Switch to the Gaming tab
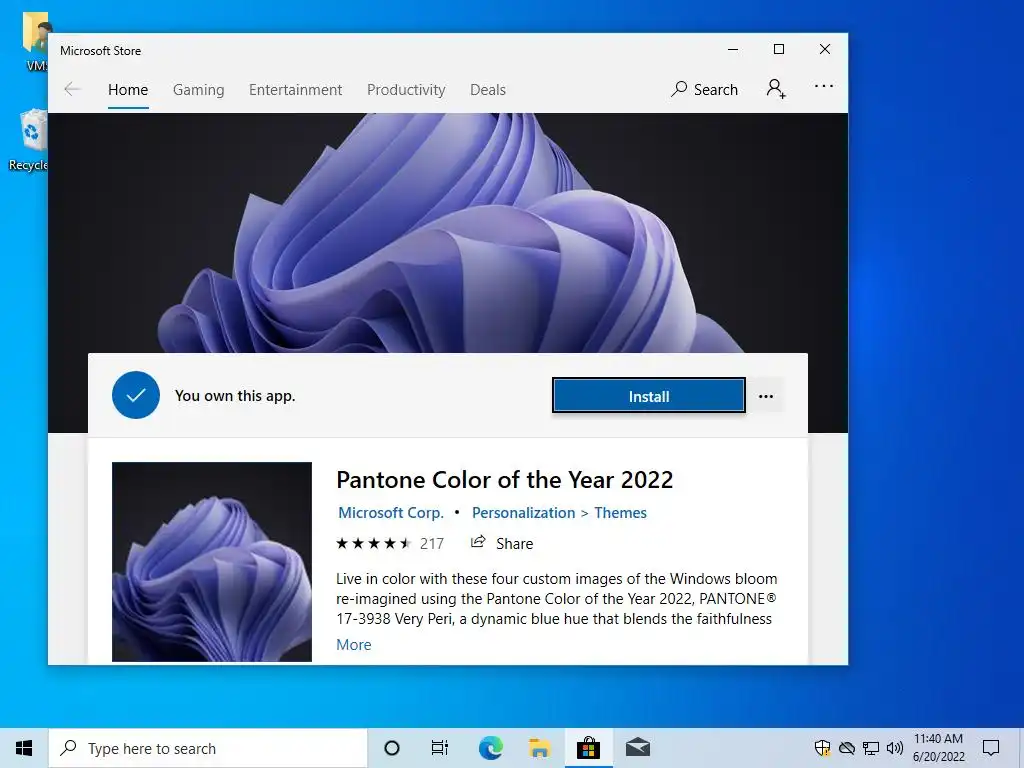The image size is (1024, 768). pos(199,89)
